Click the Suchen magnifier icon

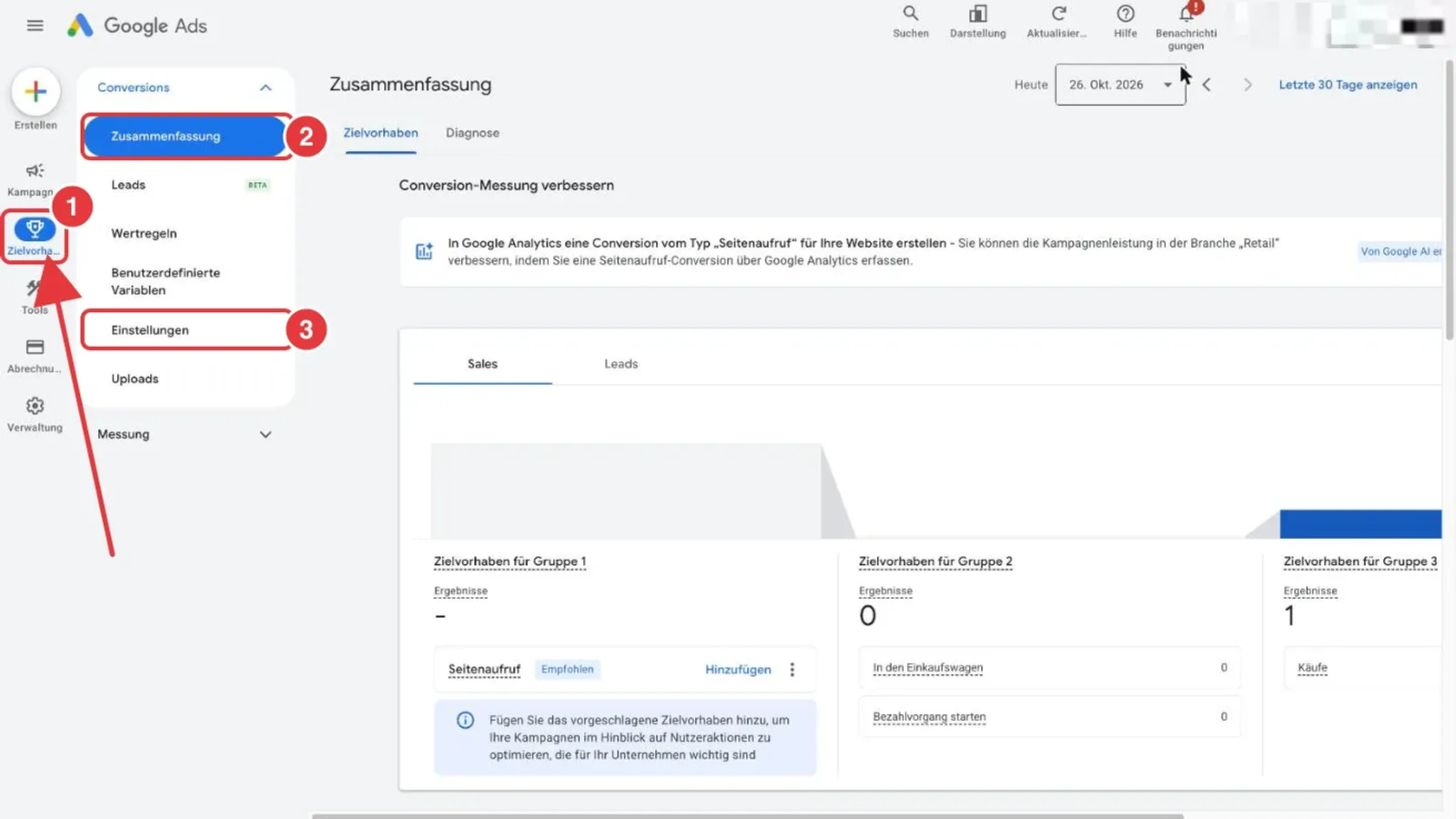pos(910,14)
